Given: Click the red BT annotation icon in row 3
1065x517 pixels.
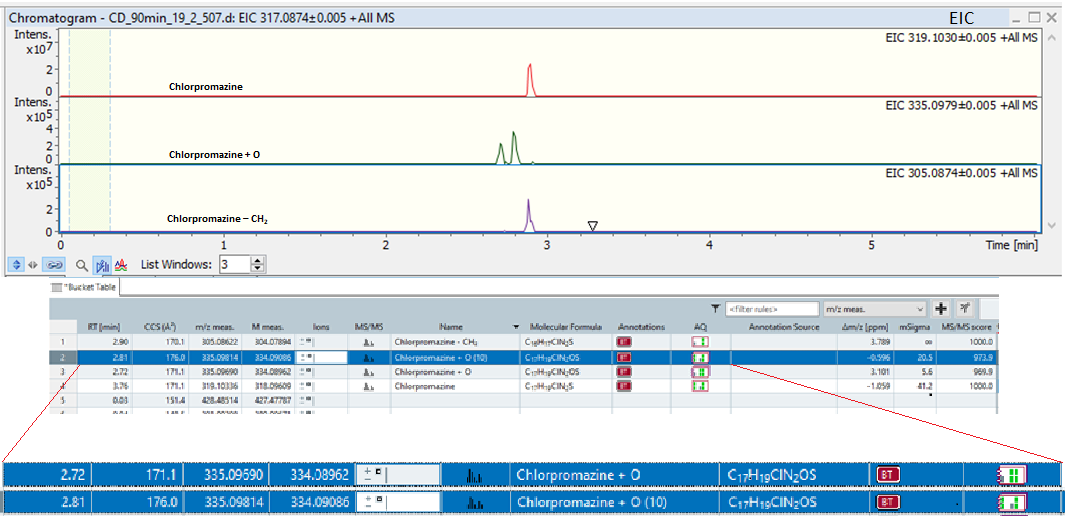Looking at the screenshot, I should (624, 372).
